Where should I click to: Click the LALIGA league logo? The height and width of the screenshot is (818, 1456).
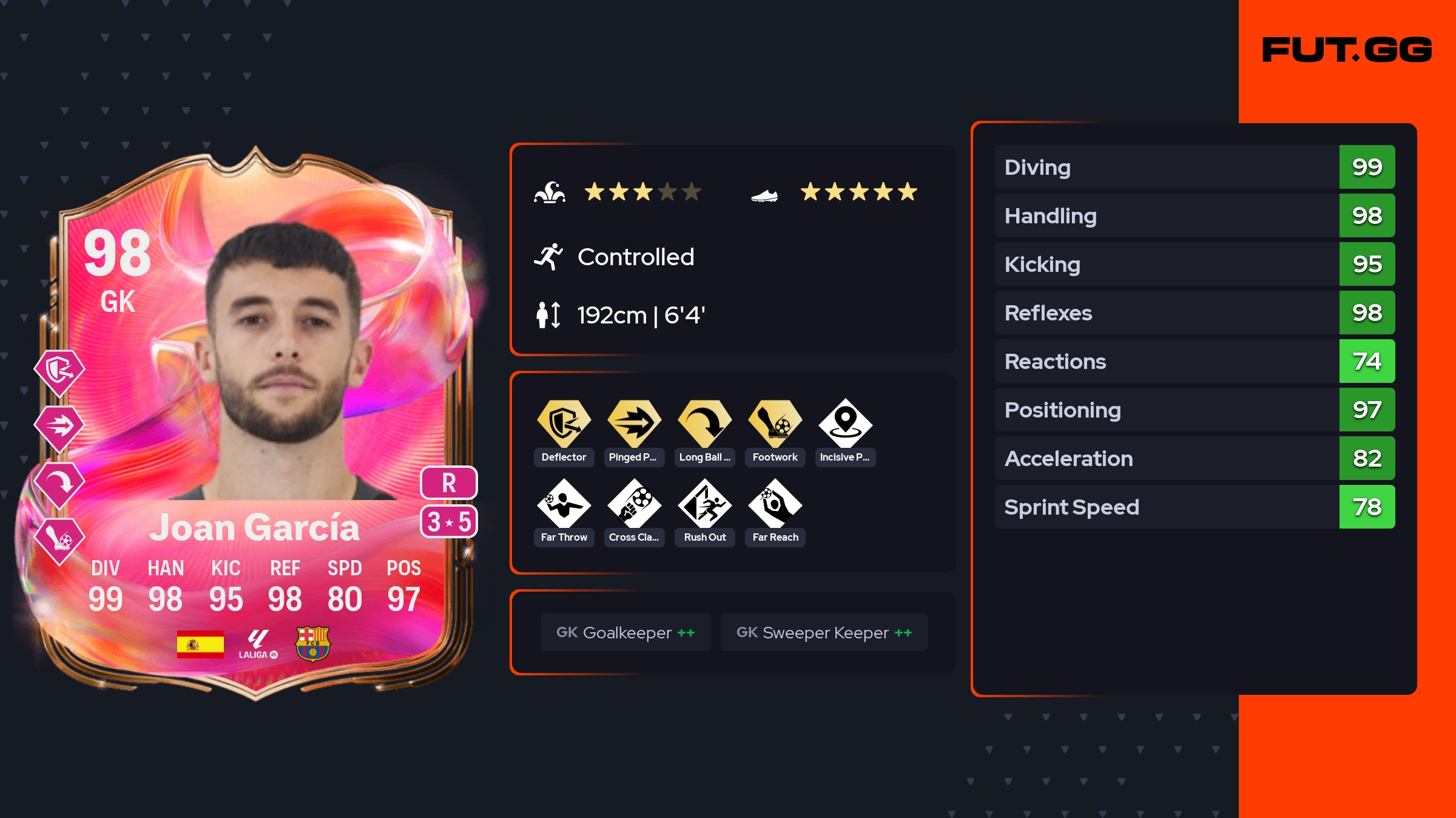pos(258,644)
